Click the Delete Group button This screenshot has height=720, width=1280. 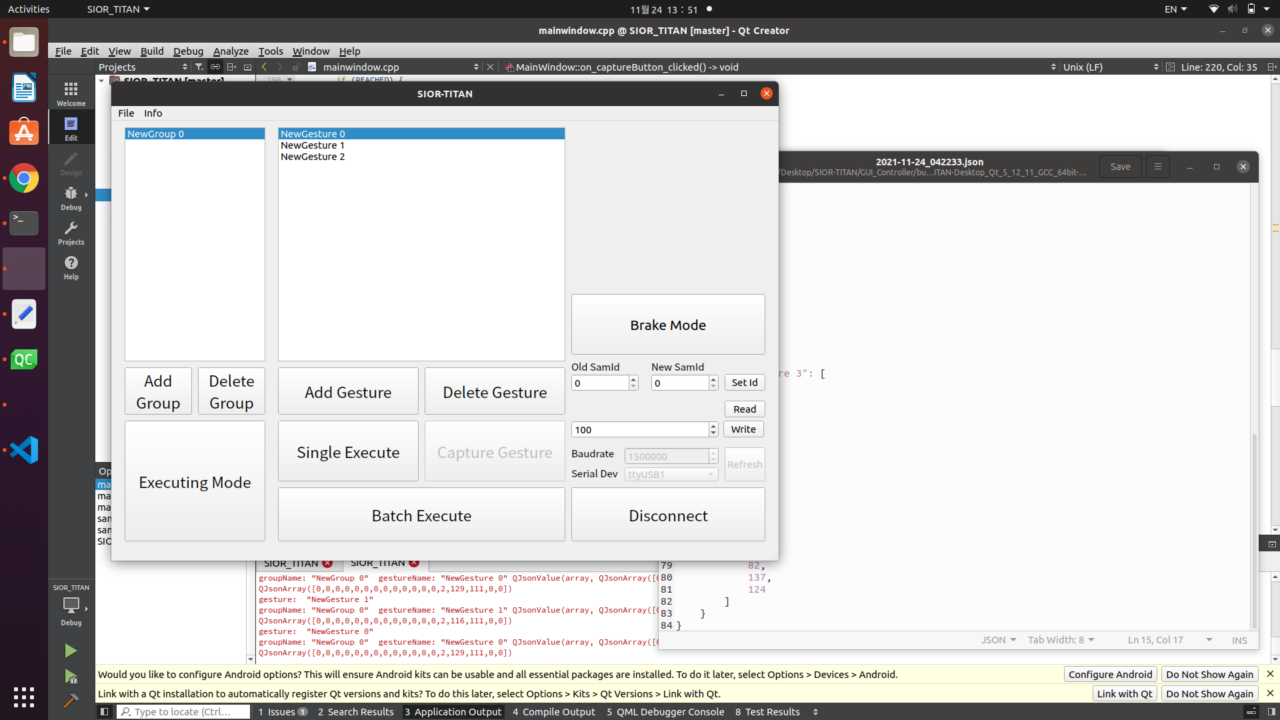pos(232,392)
